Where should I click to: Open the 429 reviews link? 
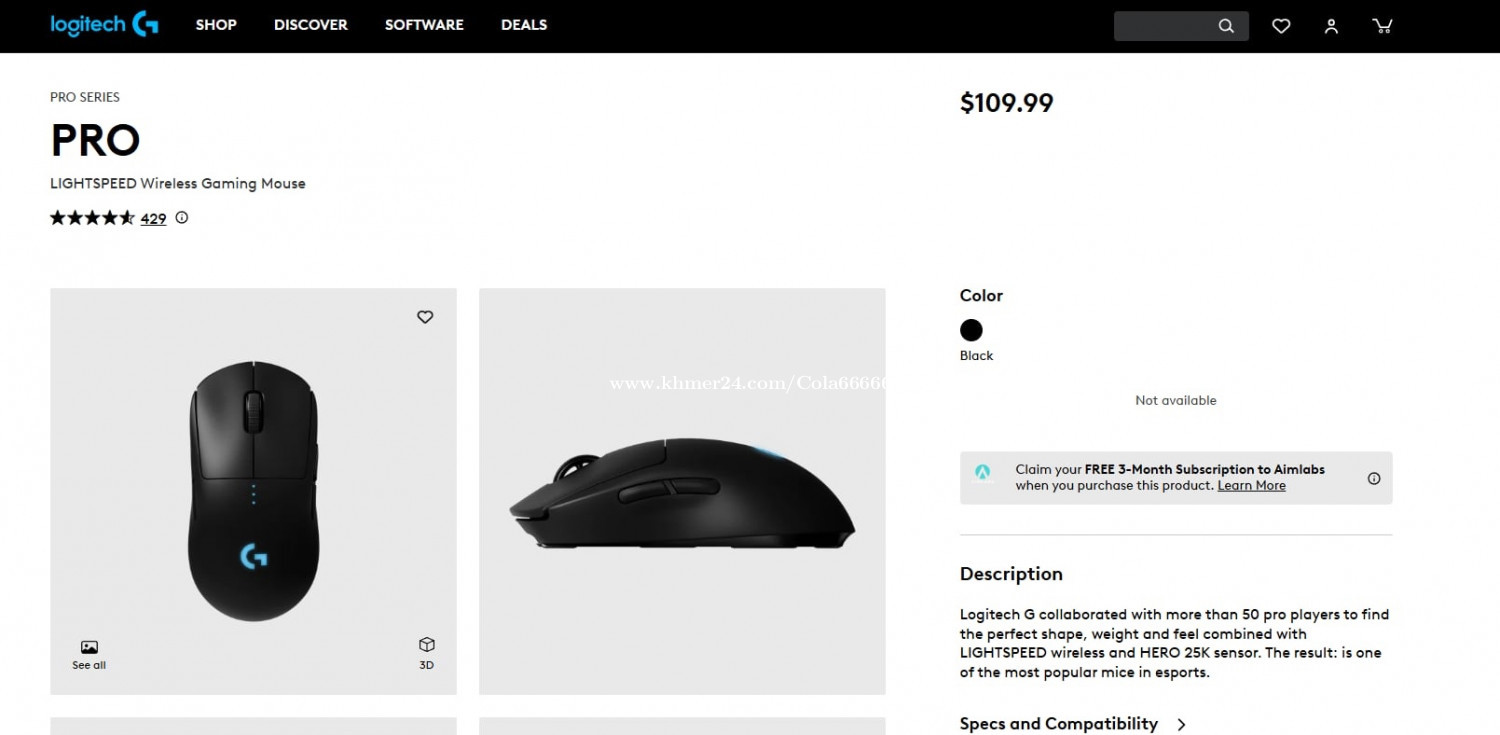click(x=153, y=219)
